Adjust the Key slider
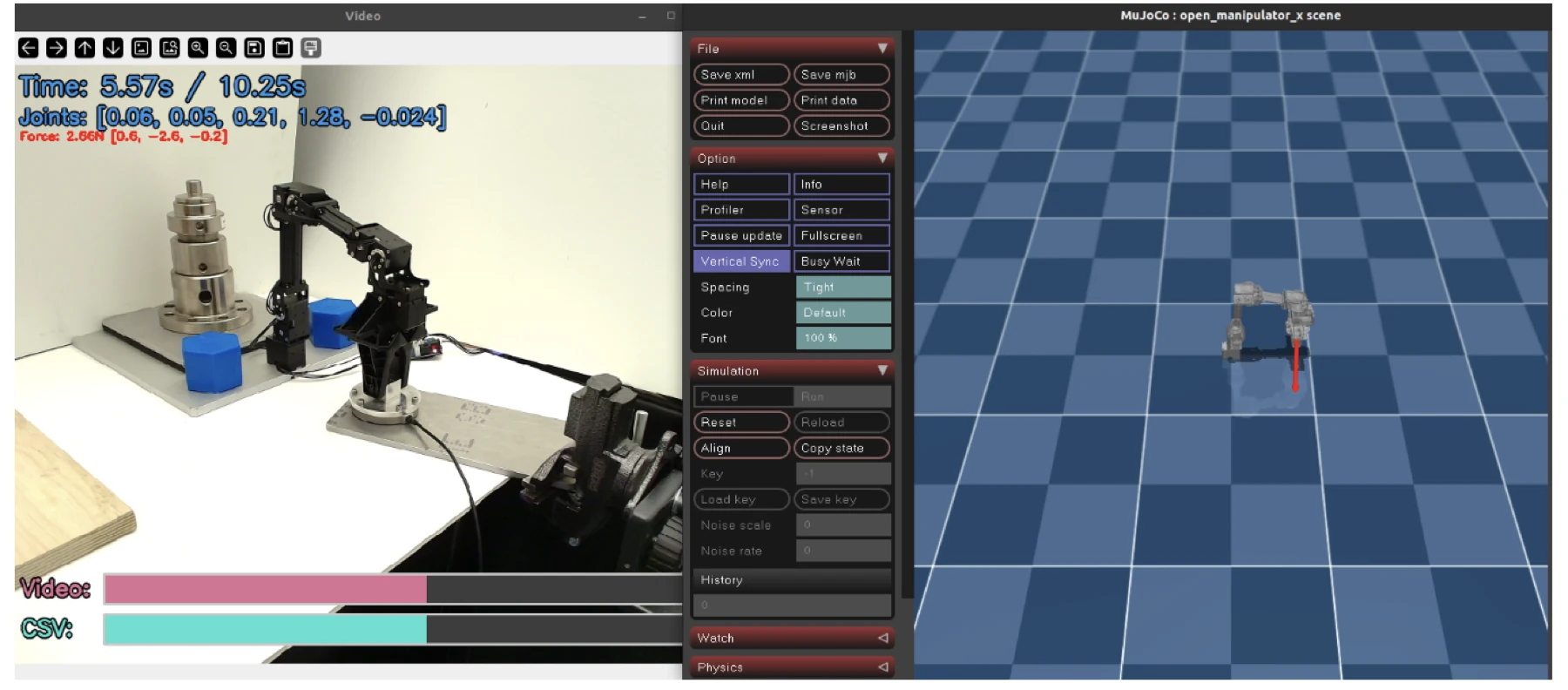Screen dimensions: 1568x690 [x=843, y=474]
